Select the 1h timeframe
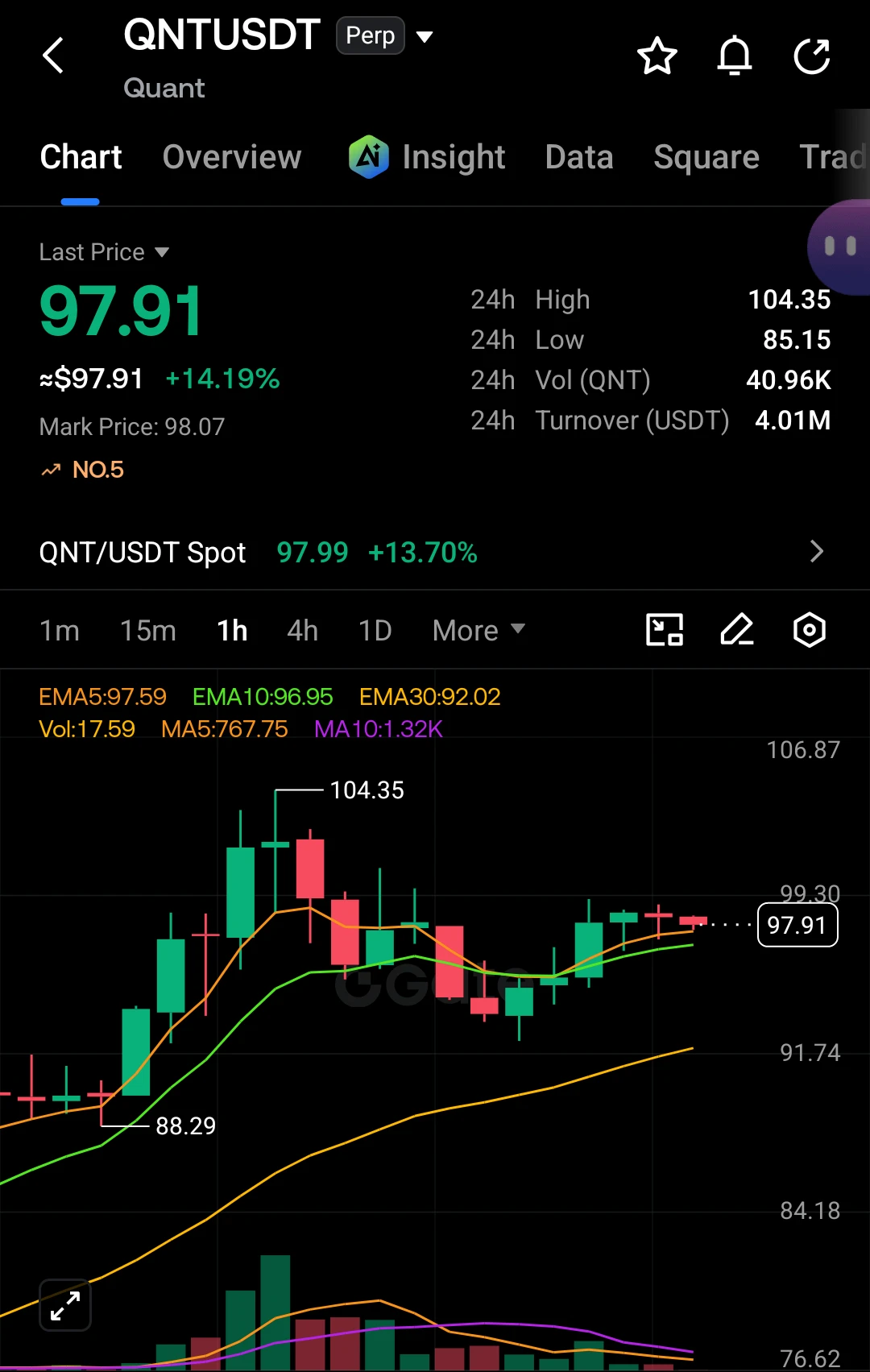 tap(232, 630)
